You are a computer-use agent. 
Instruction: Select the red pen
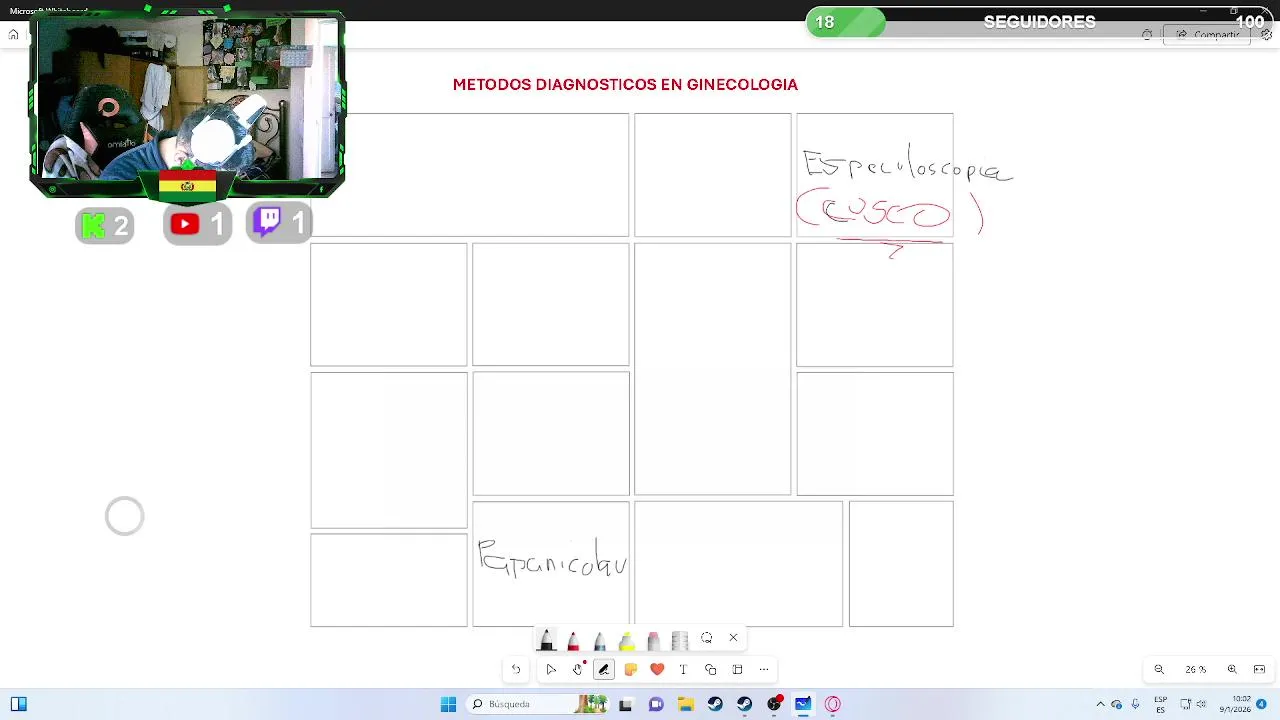click(x=573, y=640)
